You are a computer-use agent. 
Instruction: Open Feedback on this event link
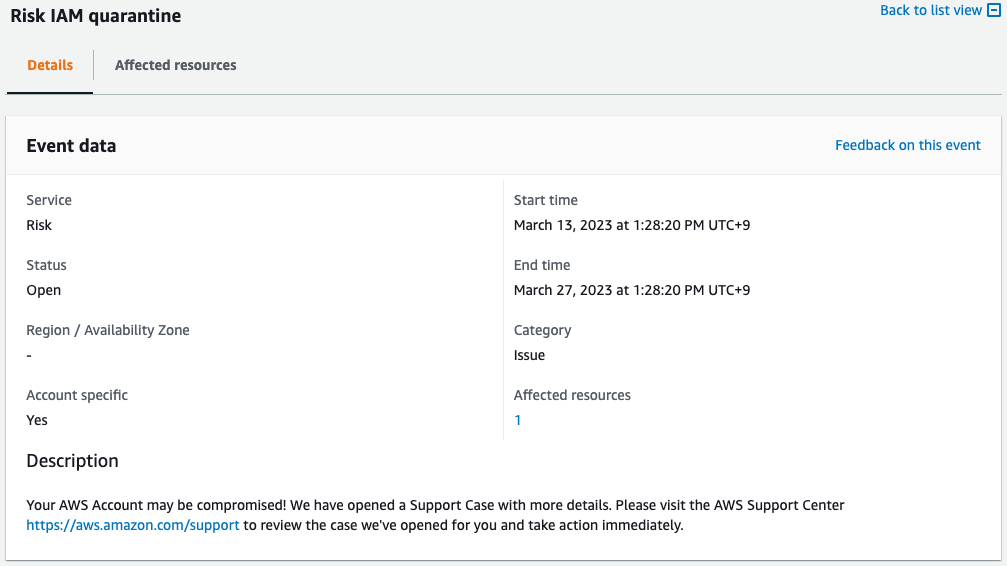(908, 145)
